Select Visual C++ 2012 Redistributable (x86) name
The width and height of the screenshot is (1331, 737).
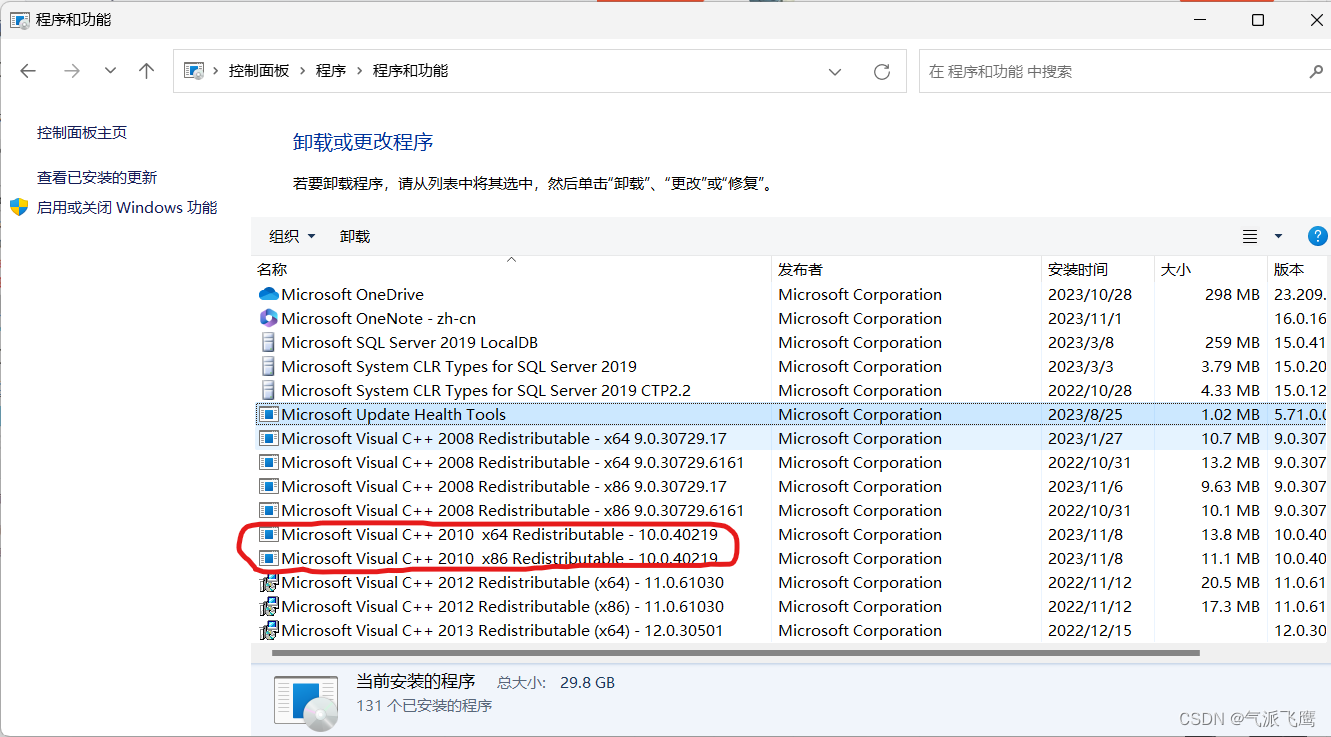coord(502,606)
